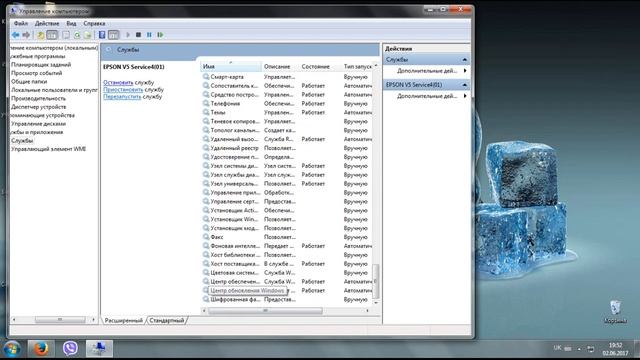Click the services list scroll-down arrow
Viewport: 640px width, 360px height.
click(376, 303)
